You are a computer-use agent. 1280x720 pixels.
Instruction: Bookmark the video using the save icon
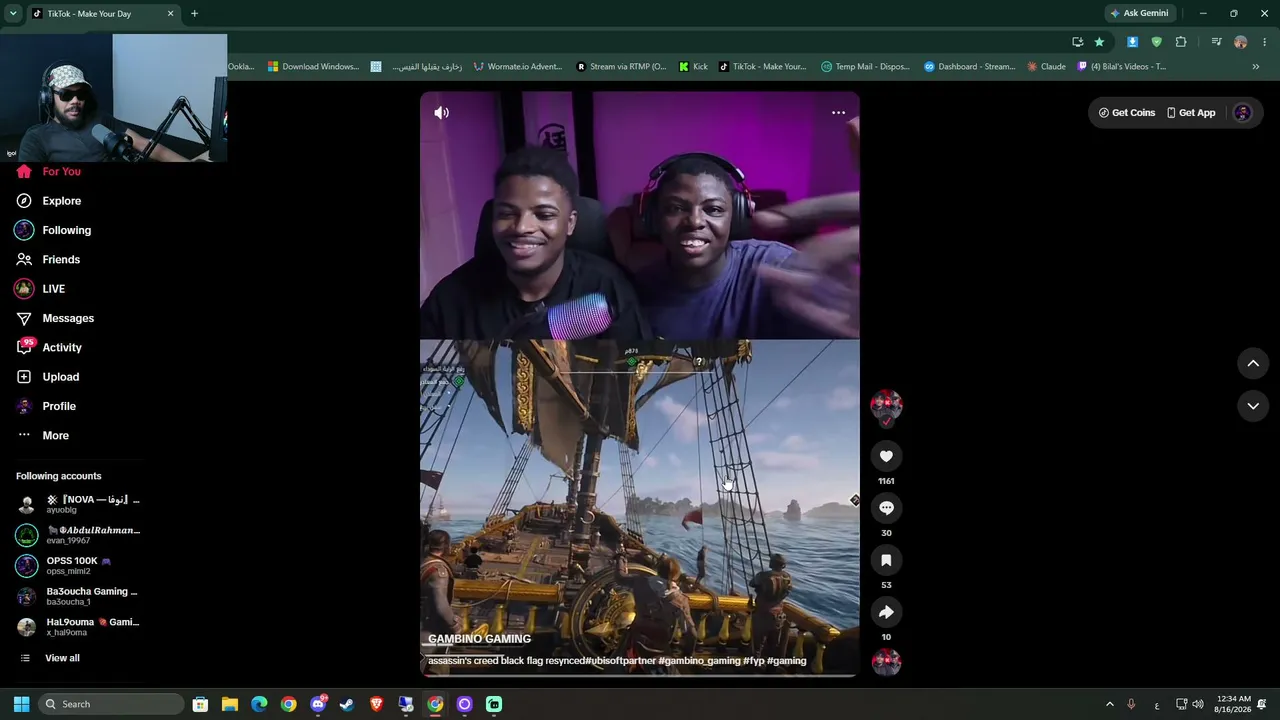[886, 560]
